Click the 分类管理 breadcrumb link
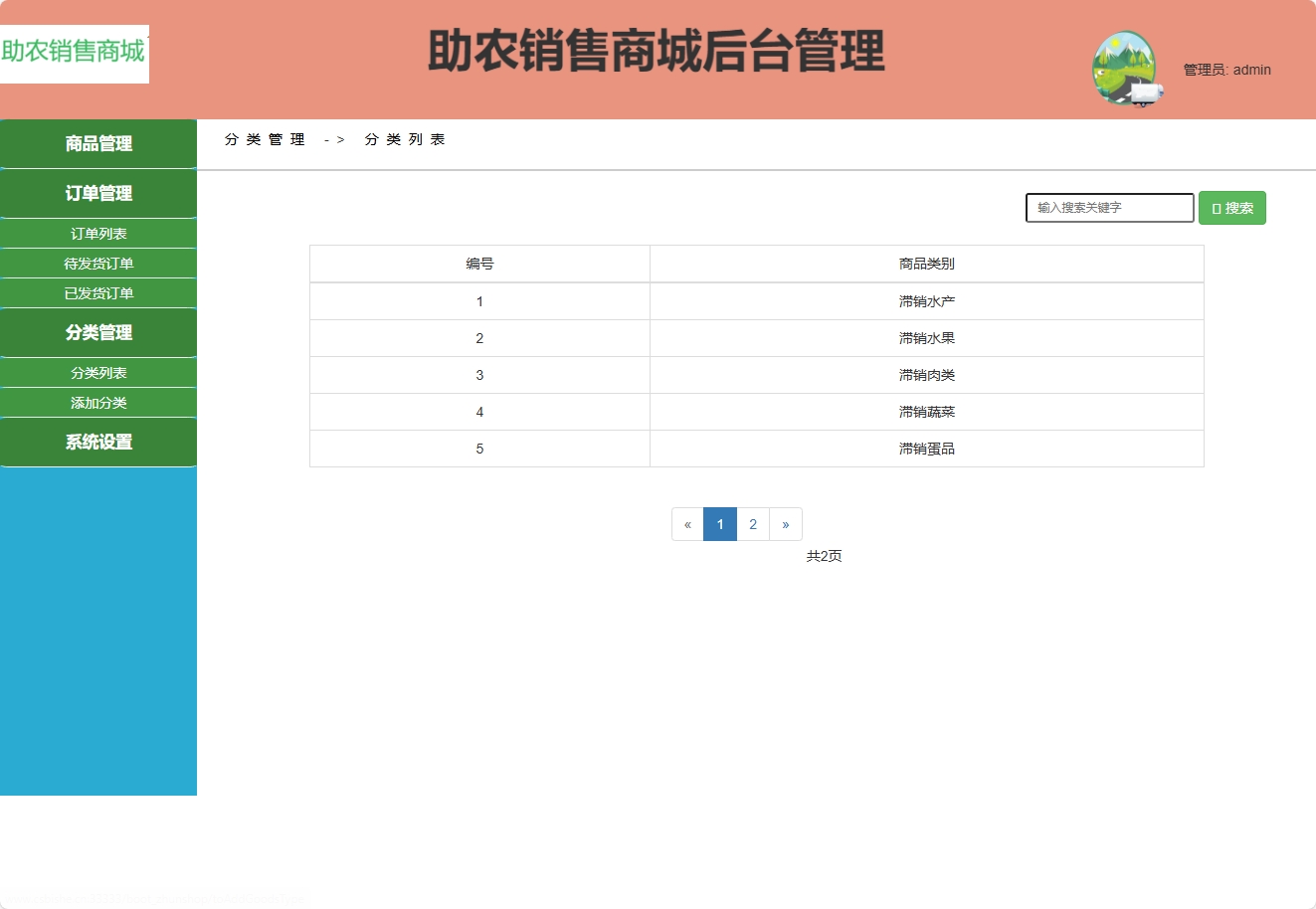The width and height of the screenshot is (1316, 909). [265, 139]
